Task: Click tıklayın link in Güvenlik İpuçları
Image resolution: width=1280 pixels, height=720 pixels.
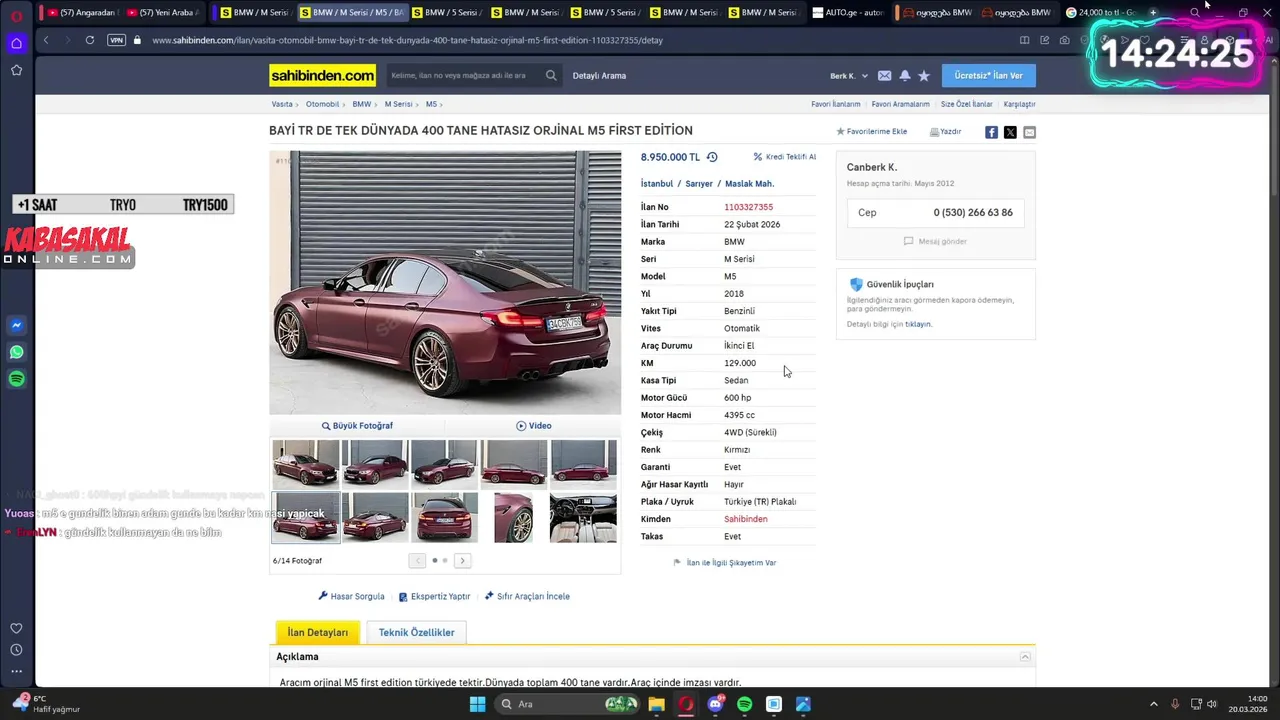Action: pos(918,324)
